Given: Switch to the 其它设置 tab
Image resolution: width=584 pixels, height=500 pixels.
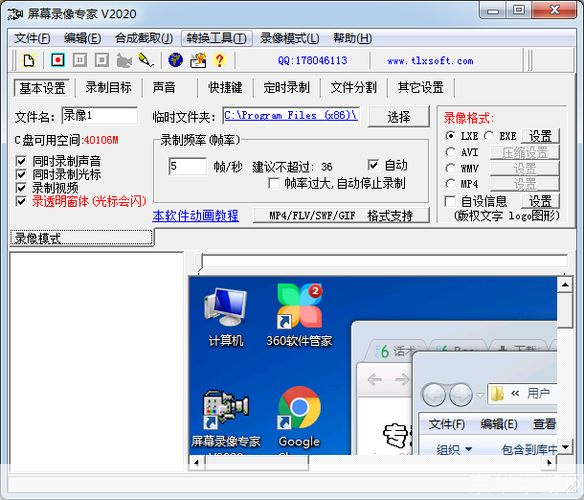Looking at the screenshot, I should pyautogui.click(x=420, y=88).
